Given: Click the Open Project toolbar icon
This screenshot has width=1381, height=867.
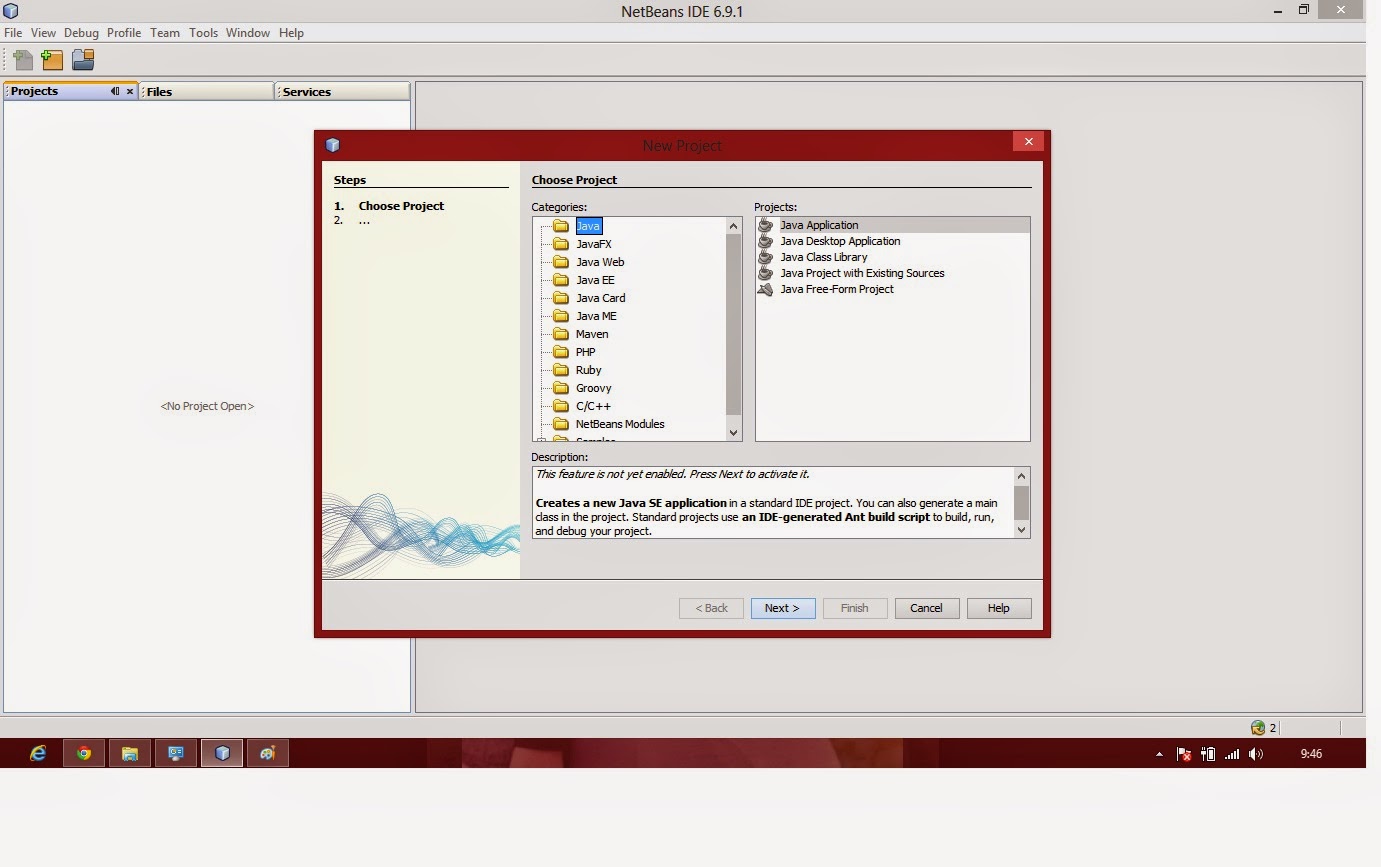Looking at the screenshot, I should (83, 60).
